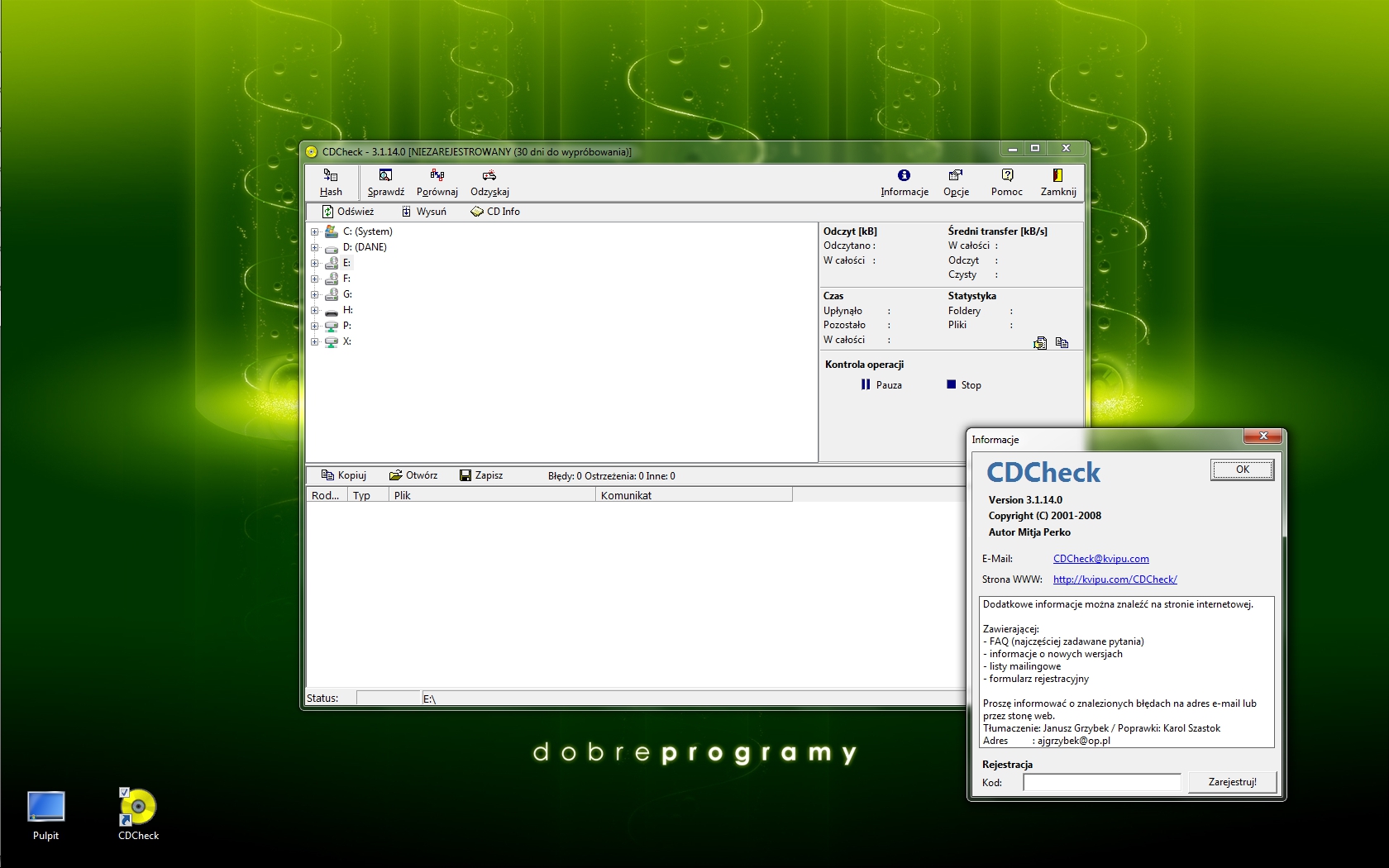Expand the D: (DANE) drive node

coord(315,247)
